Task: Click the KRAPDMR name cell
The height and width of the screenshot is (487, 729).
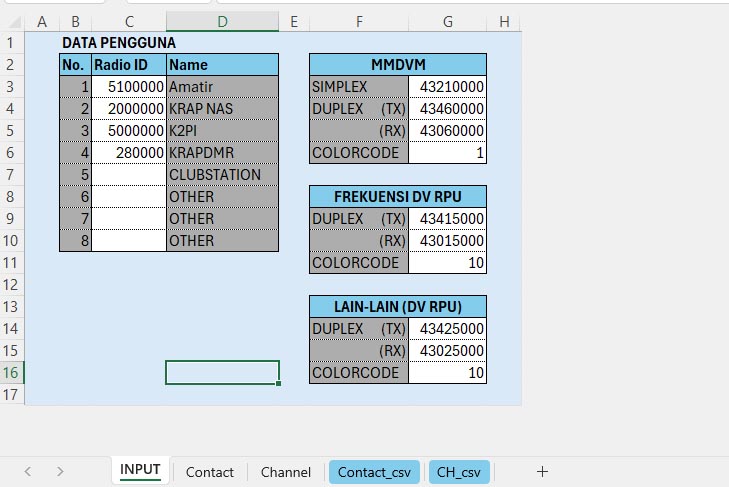Action: coord(222,153)
